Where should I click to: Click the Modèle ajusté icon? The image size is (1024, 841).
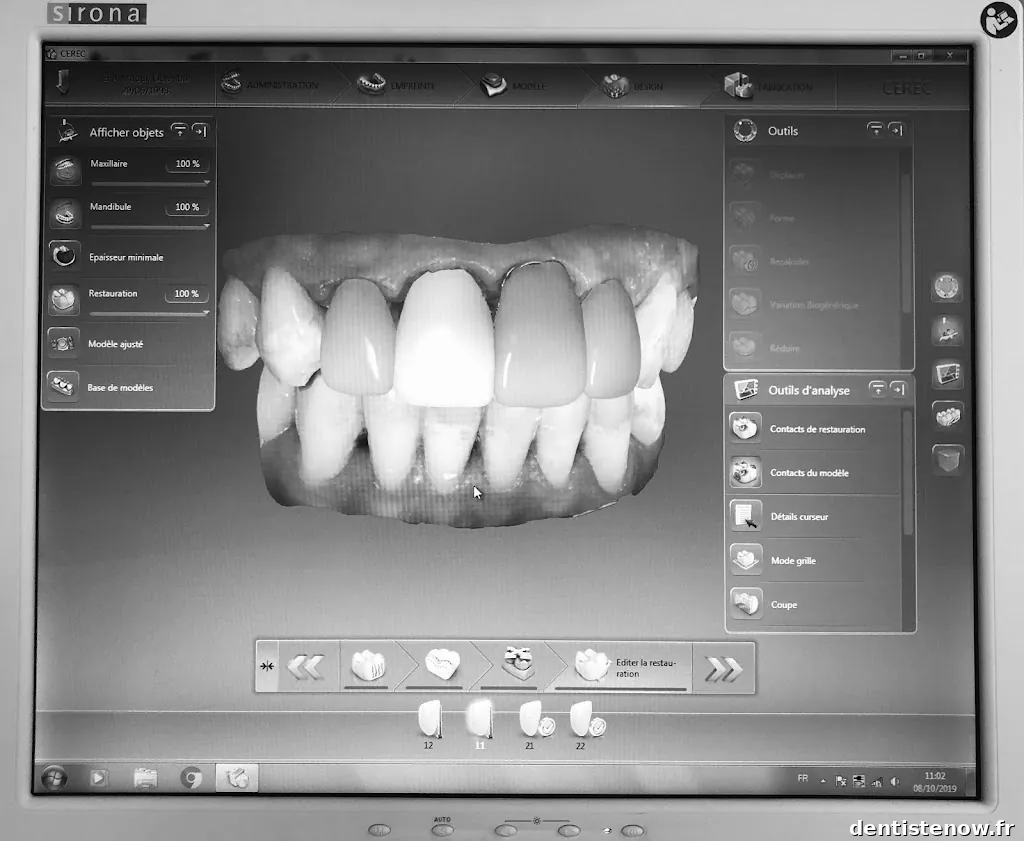click(x=65, y=343)
